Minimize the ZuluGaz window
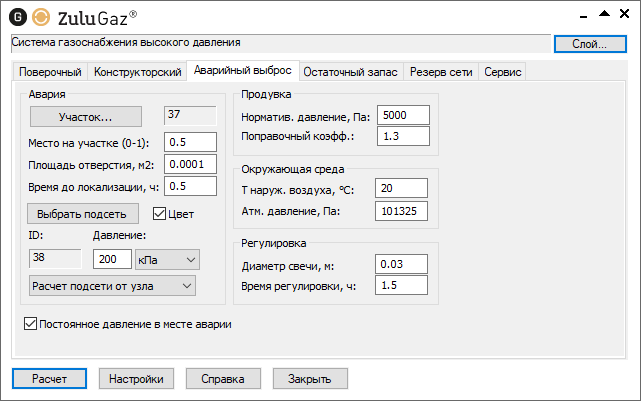Screen dimensions: 641x401 [583, 16]
